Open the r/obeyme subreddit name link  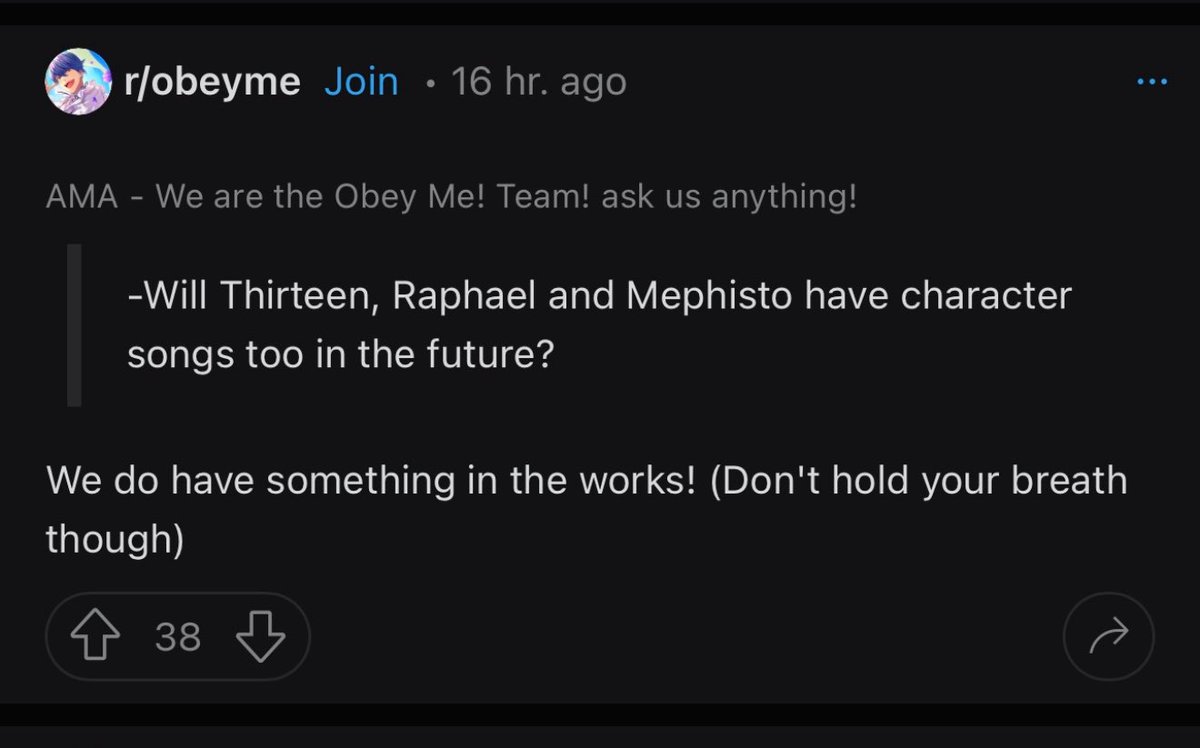[213, 82]
